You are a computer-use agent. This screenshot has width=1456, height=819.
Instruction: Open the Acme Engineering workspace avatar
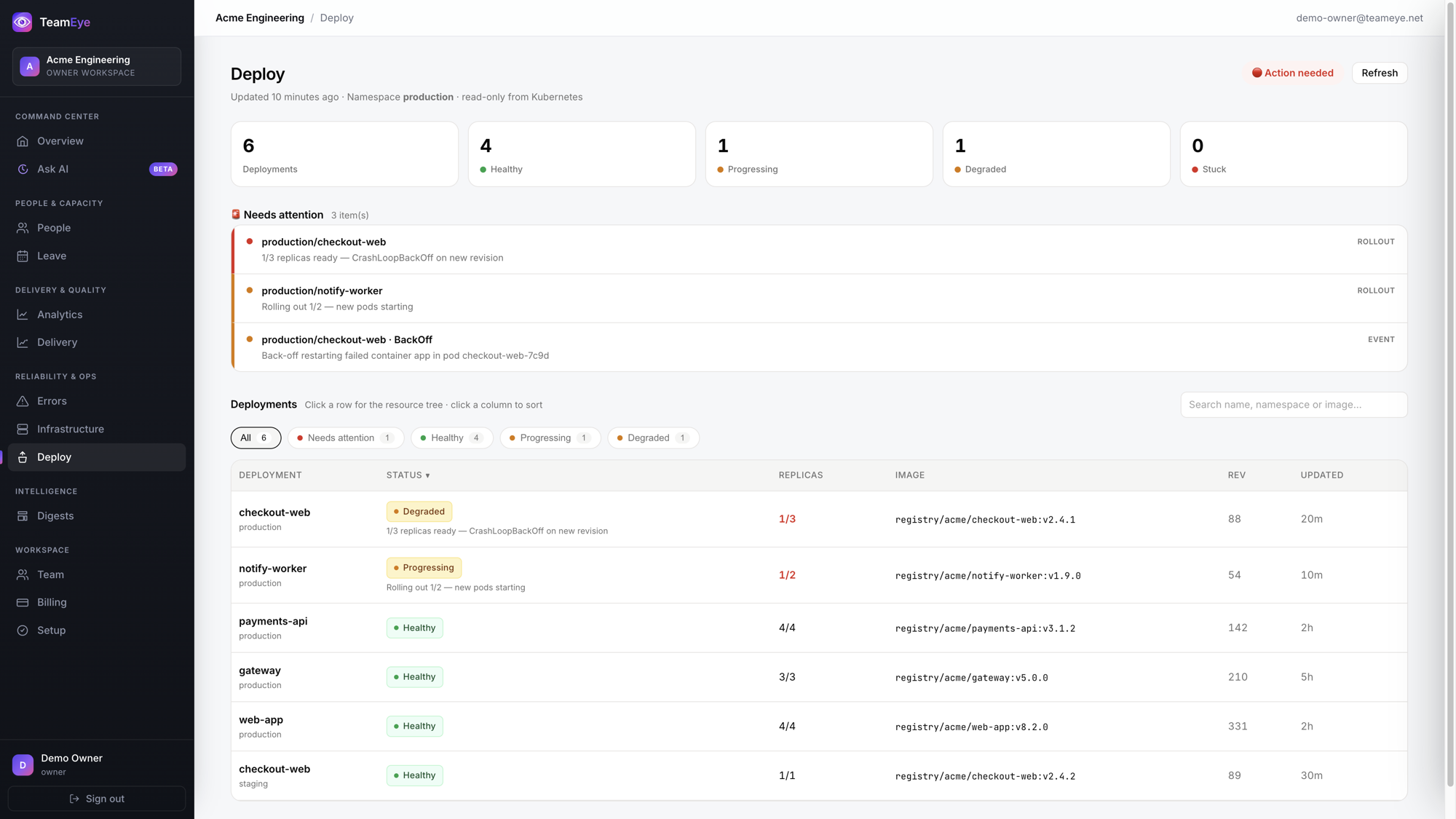coord(30,66)
